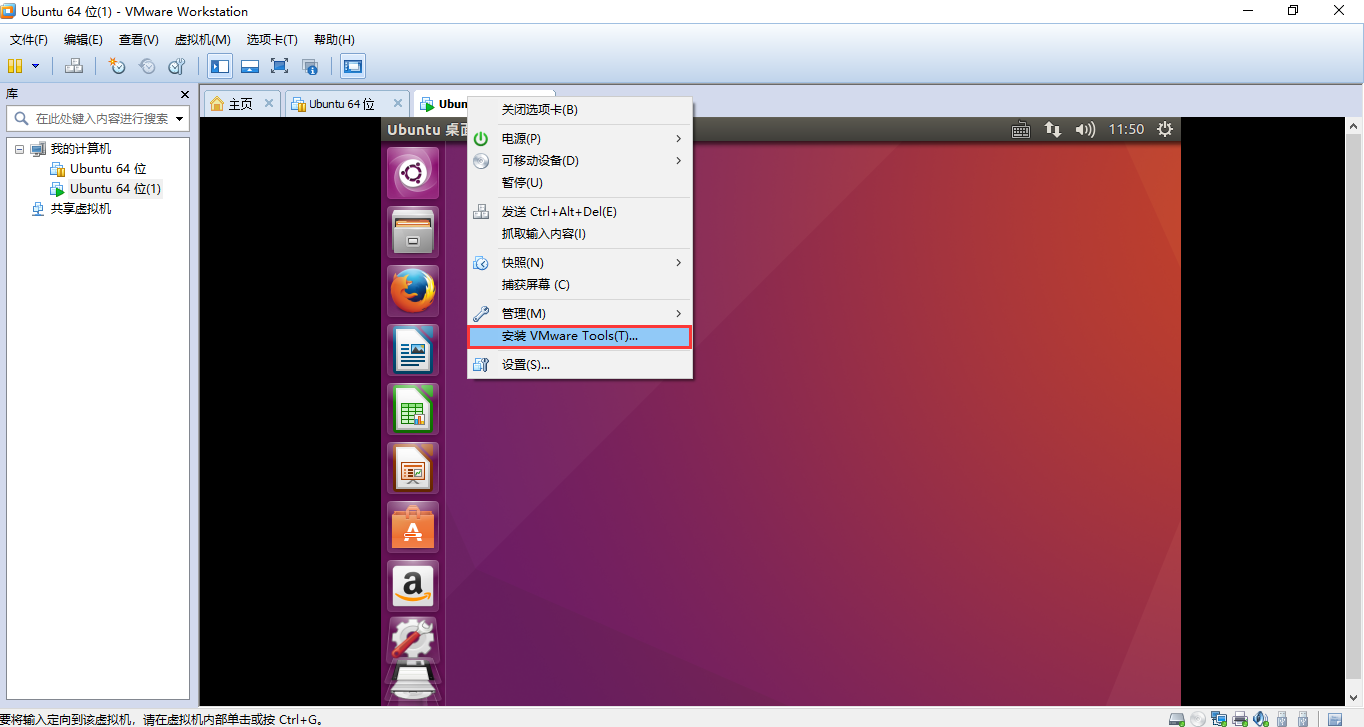Open the Files manager in Ubuntu launcher

[x=413, y=233]
